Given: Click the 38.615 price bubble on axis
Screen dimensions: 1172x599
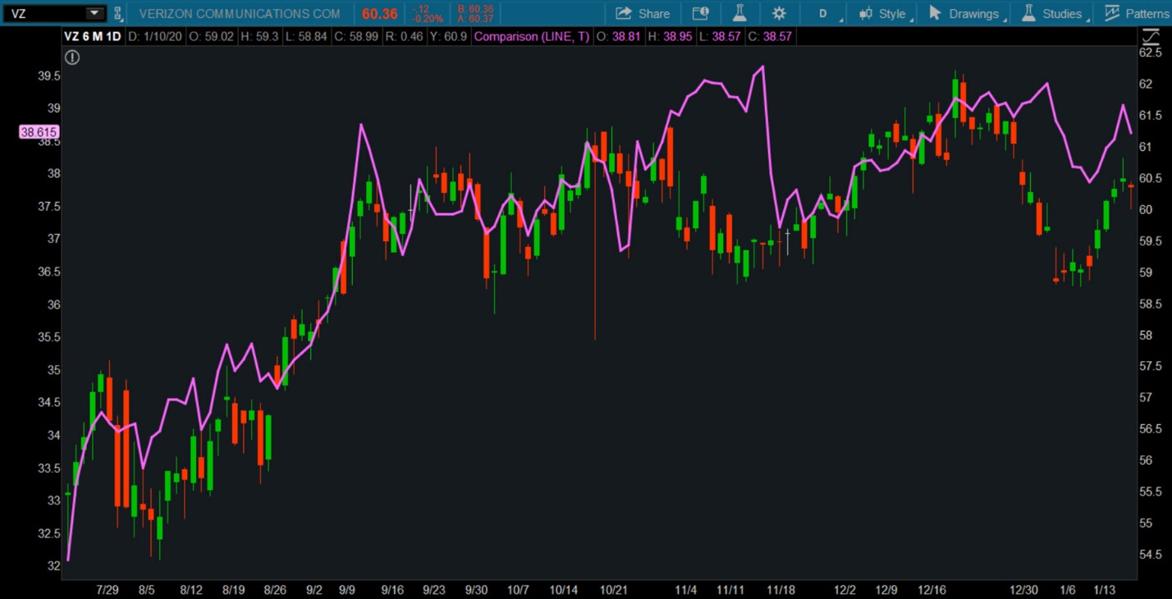Looking at the screenshot, I should (39, 132).
